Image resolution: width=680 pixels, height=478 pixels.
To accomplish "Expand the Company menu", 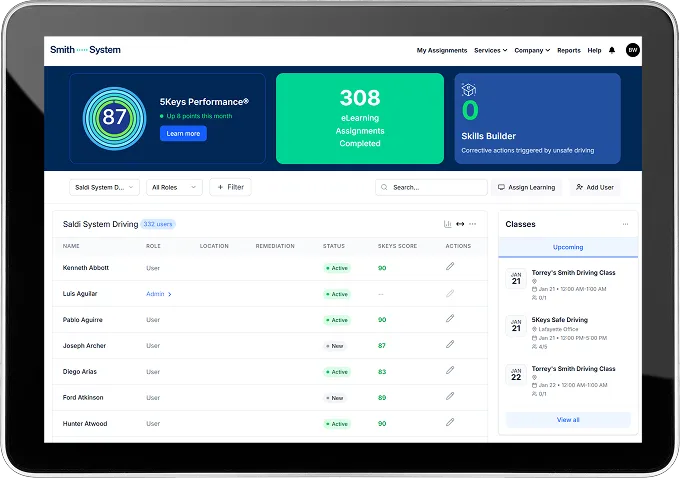I will coord(532,50).
